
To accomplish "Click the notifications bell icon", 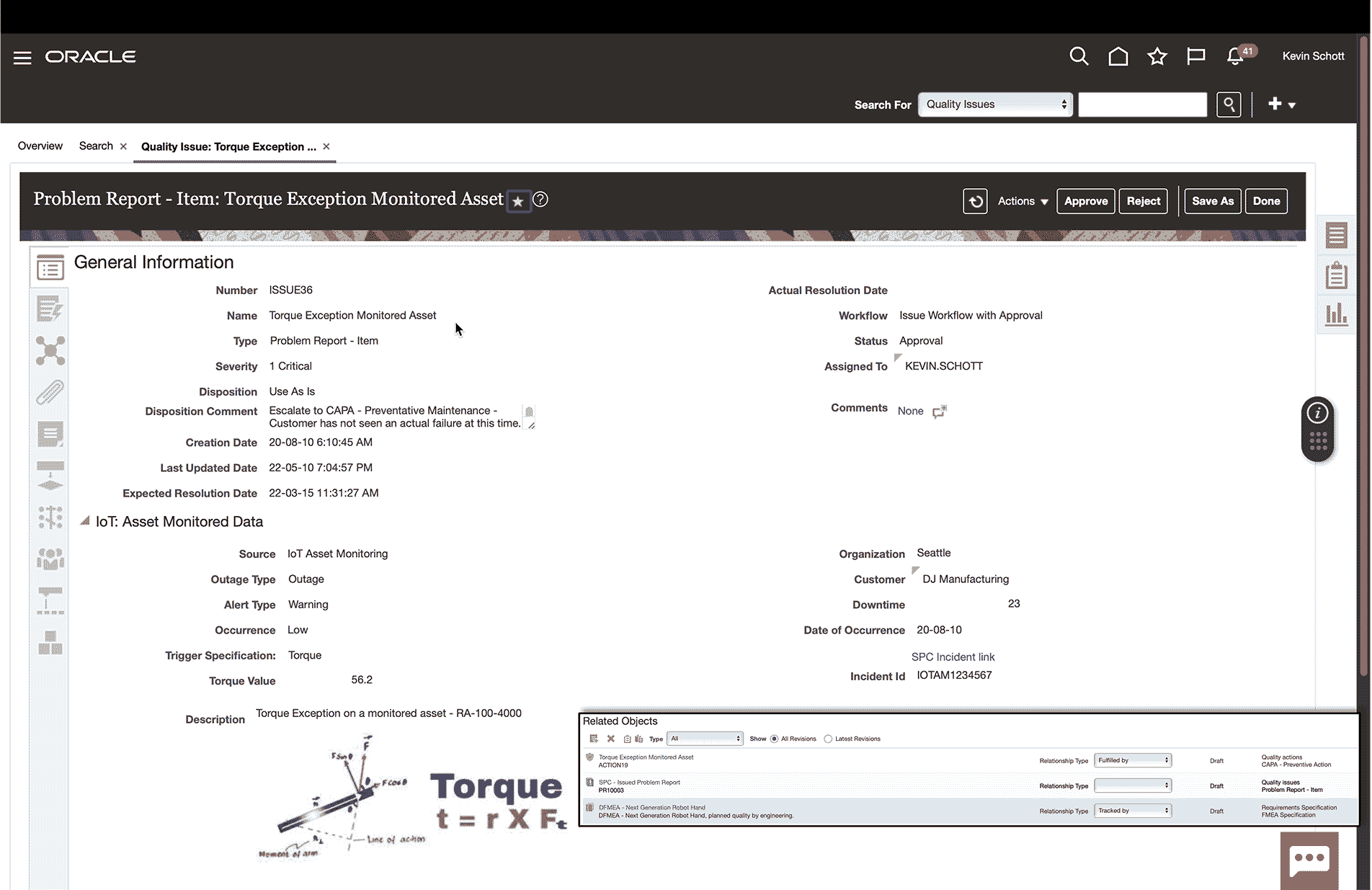I will (1235, 57).
